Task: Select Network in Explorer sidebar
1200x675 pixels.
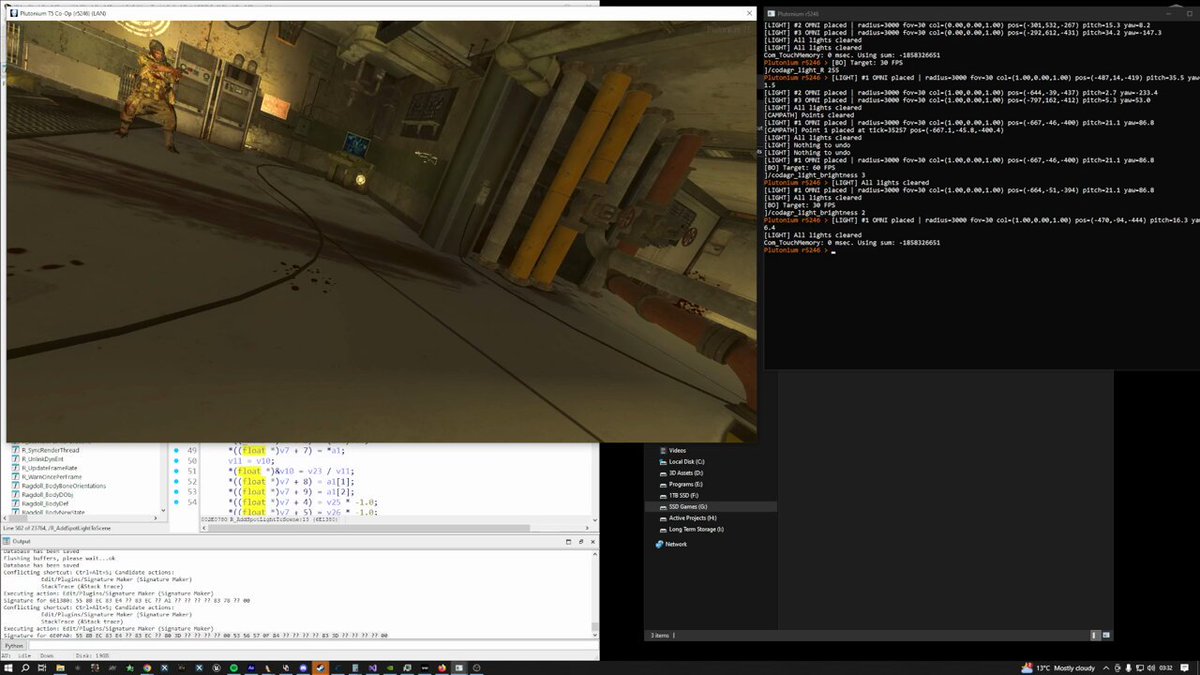Action: [x=676, y=544]
